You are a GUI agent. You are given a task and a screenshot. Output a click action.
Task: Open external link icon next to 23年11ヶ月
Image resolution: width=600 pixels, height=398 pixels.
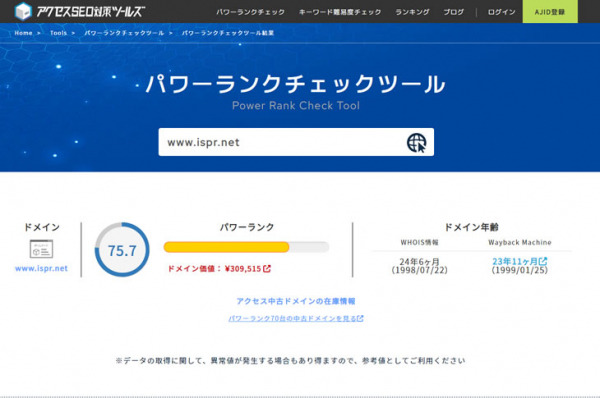click(x=543, y=261)
